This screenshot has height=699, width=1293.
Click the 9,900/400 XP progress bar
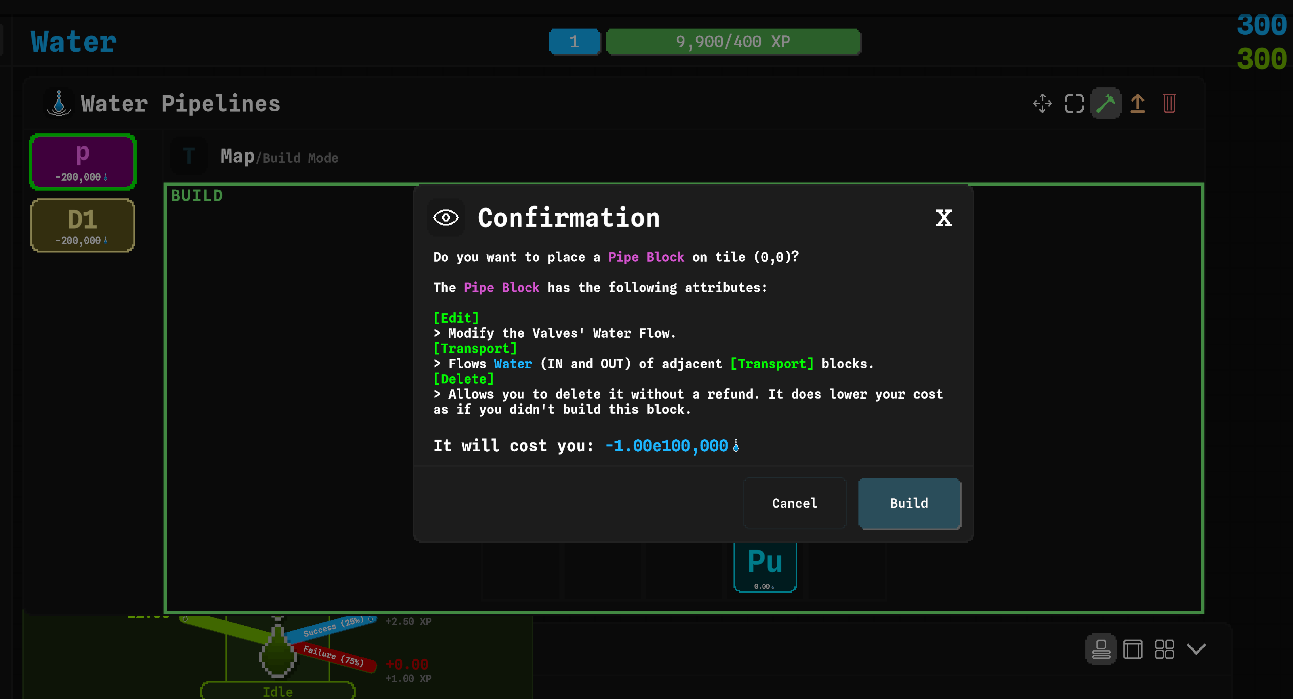coord(733,42)
